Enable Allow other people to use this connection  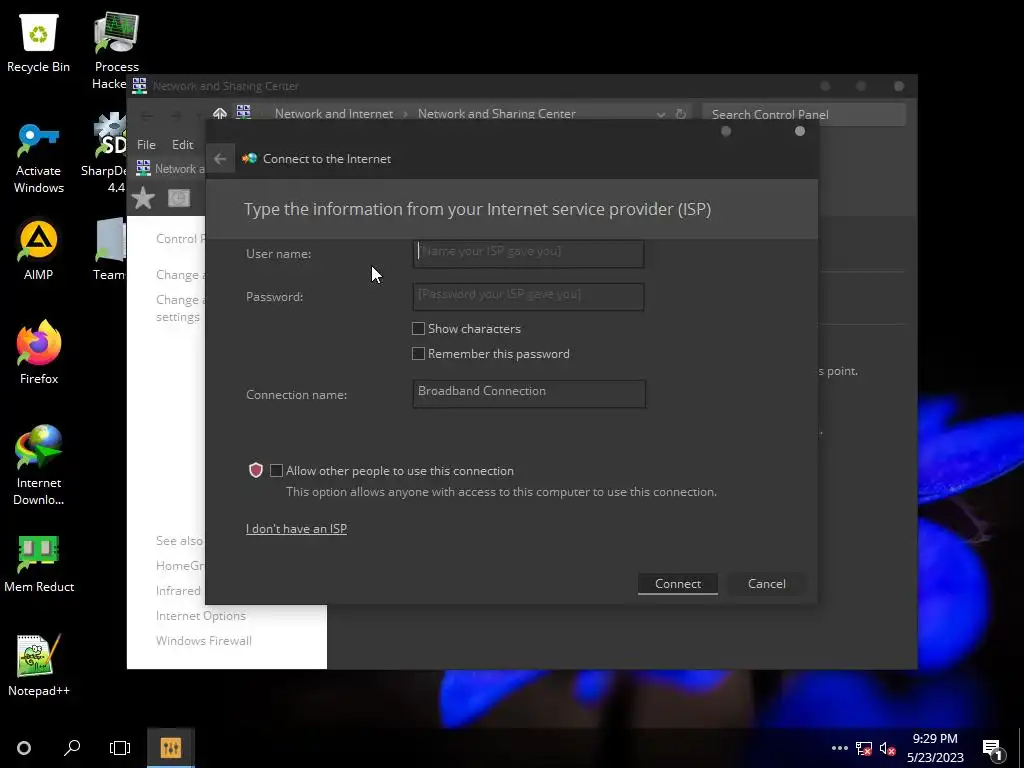click(276, 470)
